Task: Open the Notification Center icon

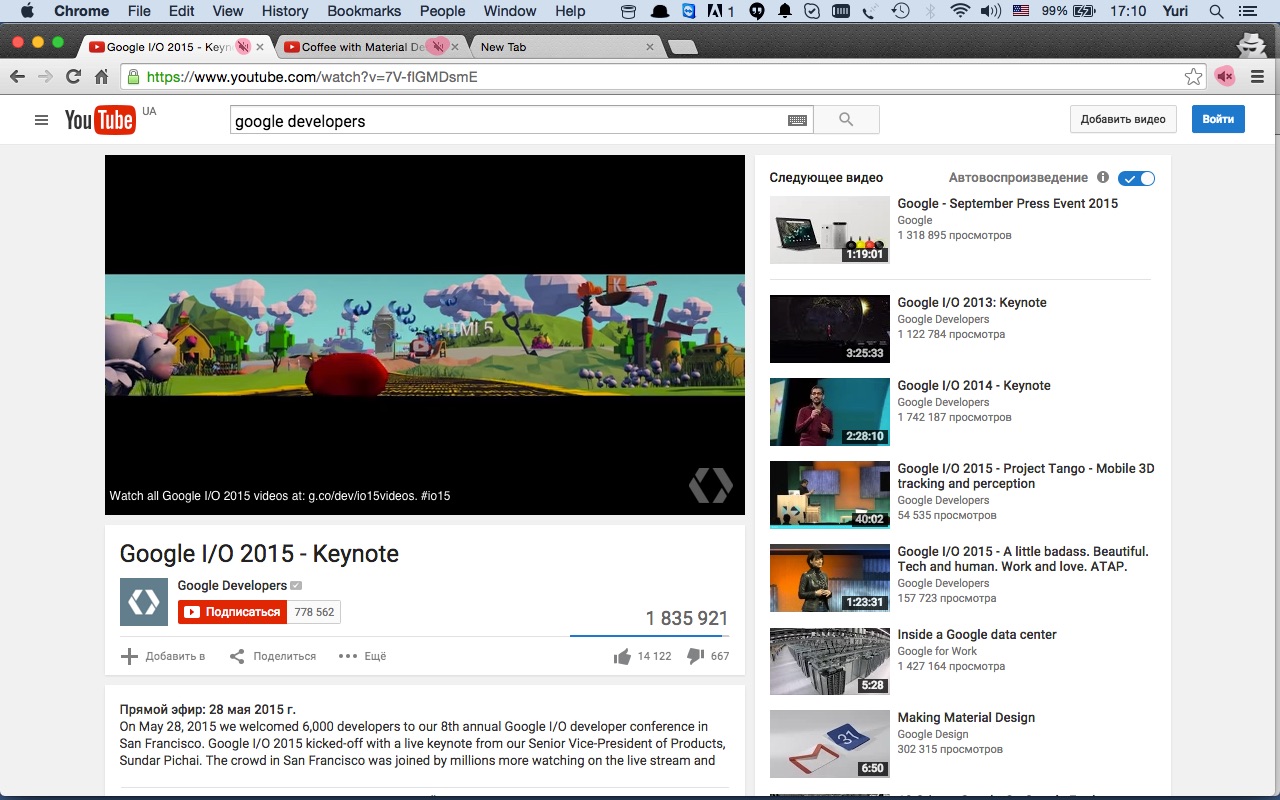Action: point(1246,11)
